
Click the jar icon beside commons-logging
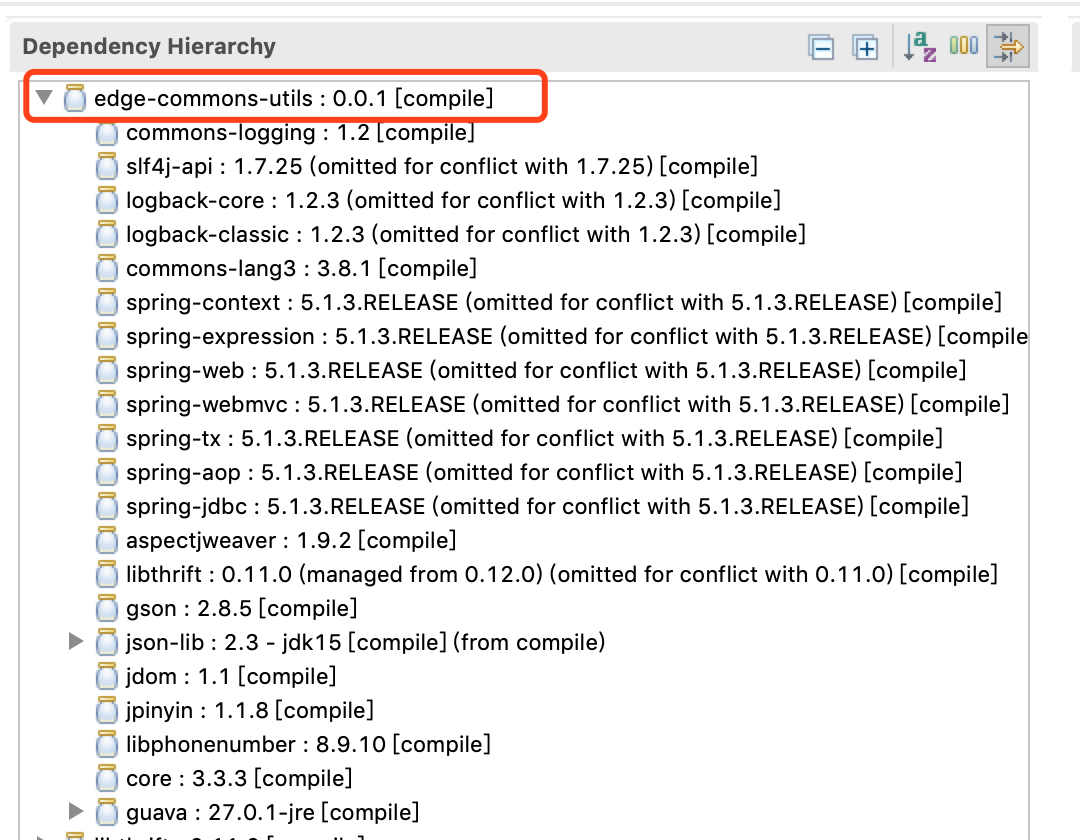click(107, 133)
